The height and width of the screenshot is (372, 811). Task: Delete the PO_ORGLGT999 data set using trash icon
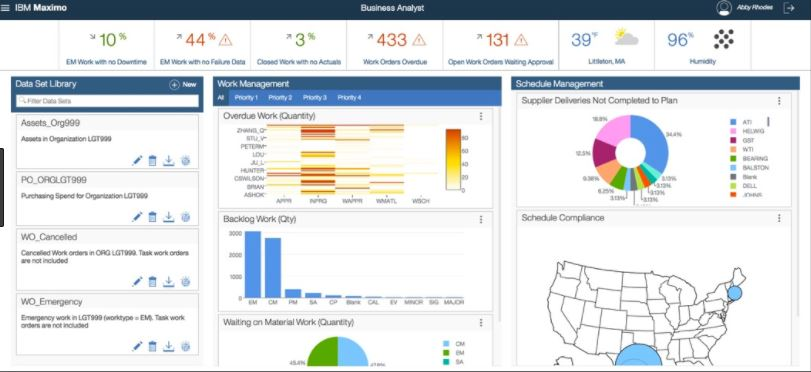tap(152, 217)
